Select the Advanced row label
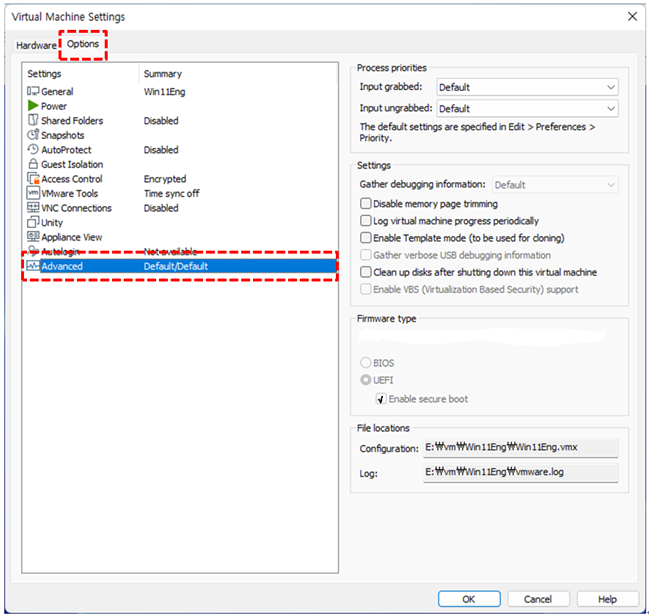This screenshot has width=649, height=616. 62,266
